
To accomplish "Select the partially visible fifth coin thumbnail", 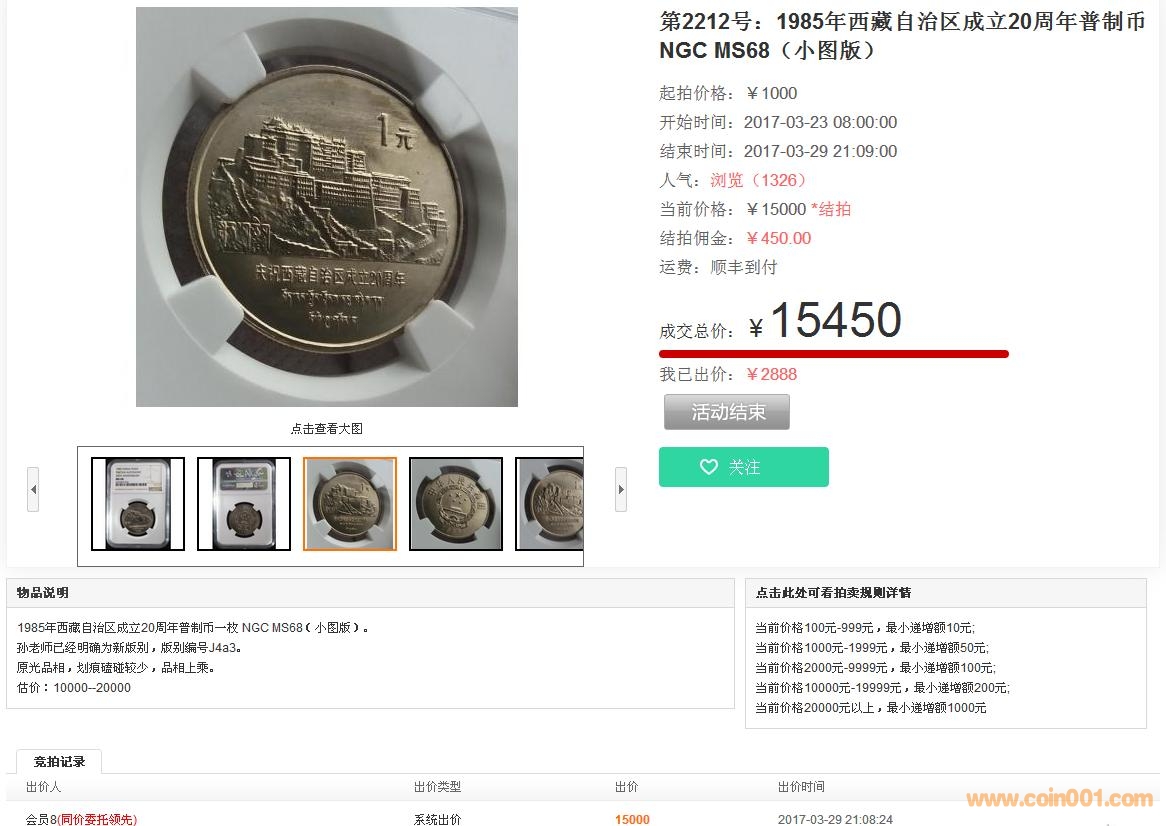I will pyautogui.click(x=550, y=503).
